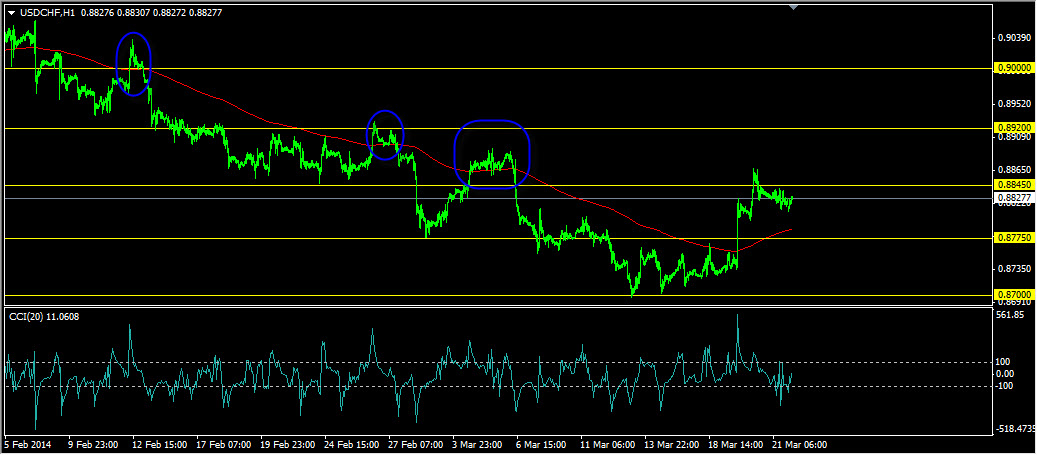Click the 0.88650 price scale value

point(1013,171)
